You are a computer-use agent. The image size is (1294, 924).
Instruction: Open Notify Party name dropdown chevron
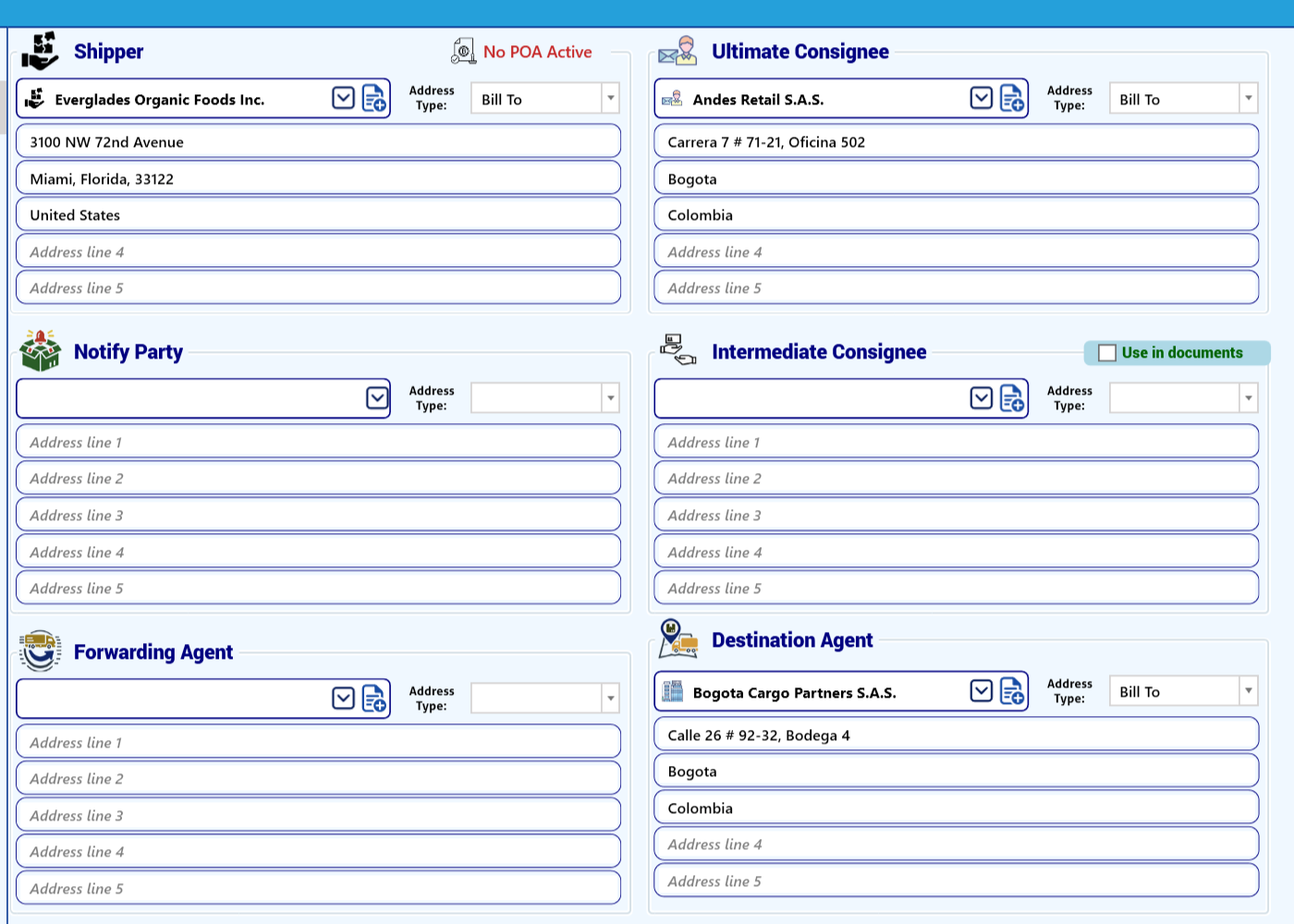click(377, 398)
